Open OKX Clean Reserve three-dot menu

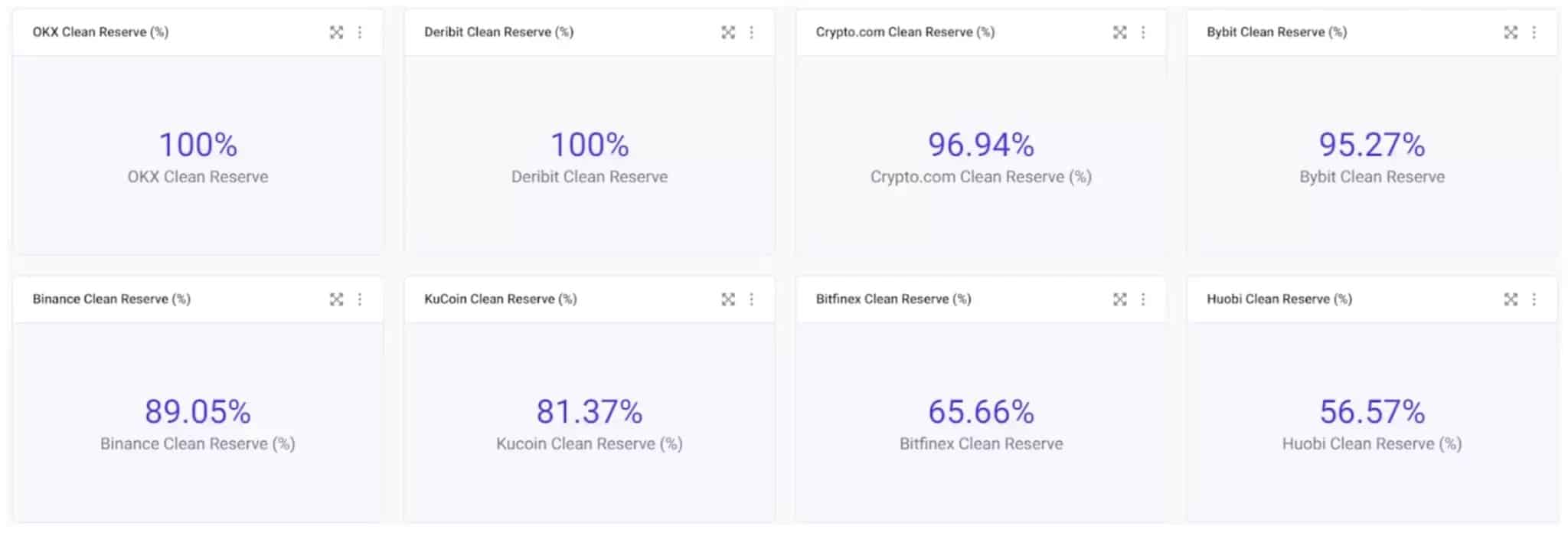click(360, 32)
